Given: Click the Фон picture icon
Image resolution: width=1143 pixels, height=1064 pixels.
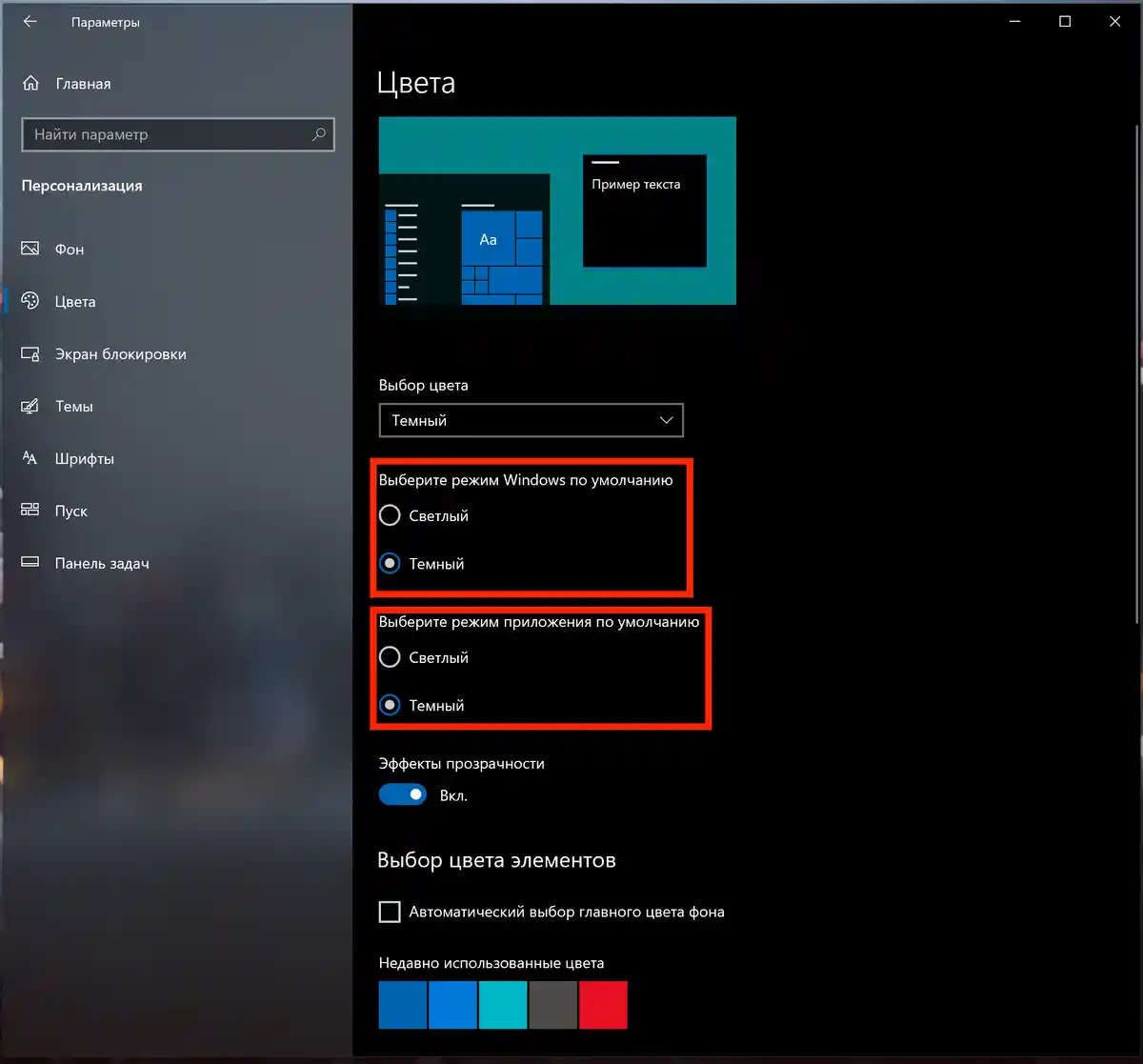Looking at the screenshot, I should point(30,249).
